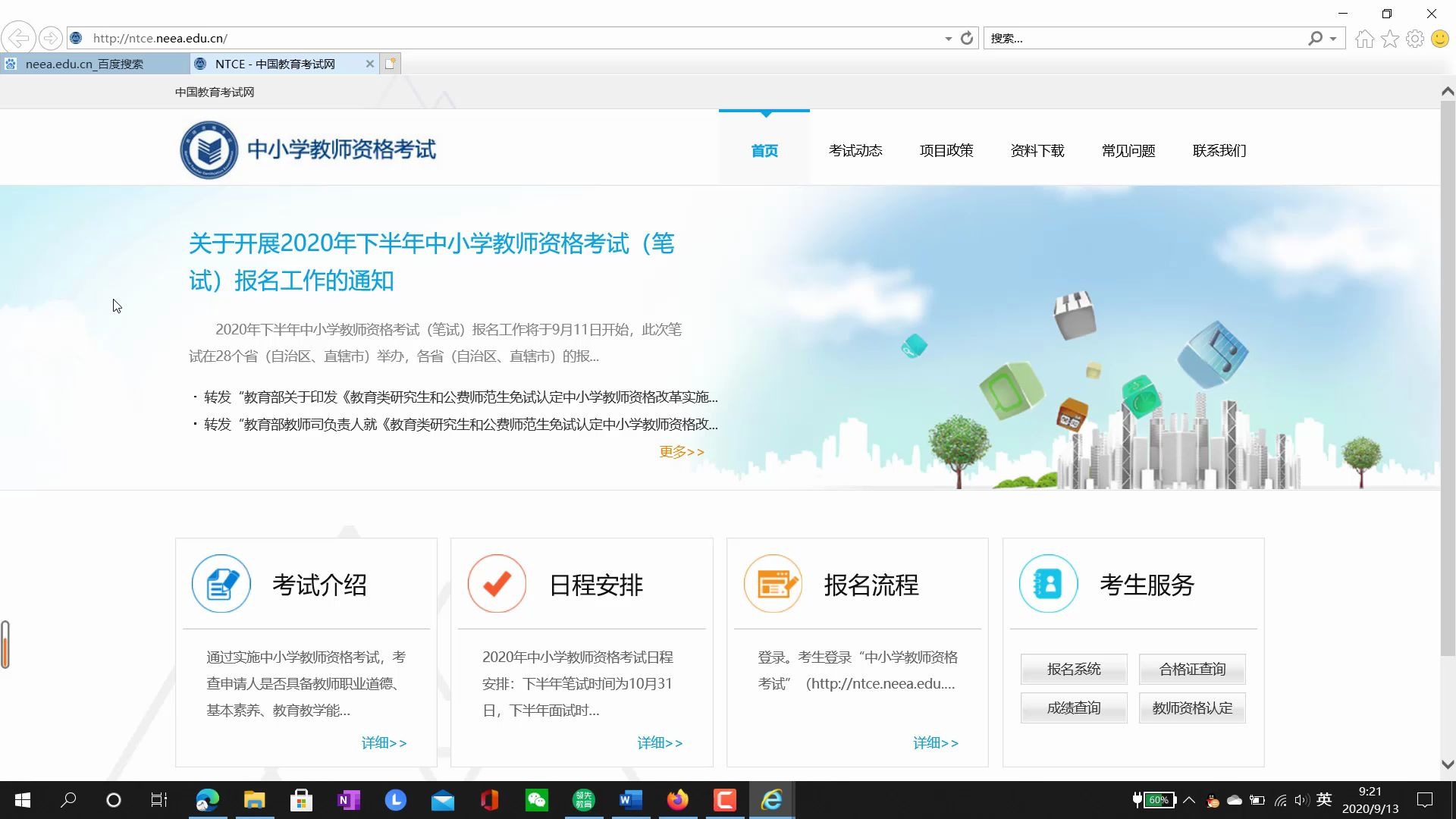Click the 中小学教师资格考试 logo
This screenshot has height=819, width=1456.
[x=307, y=149]
